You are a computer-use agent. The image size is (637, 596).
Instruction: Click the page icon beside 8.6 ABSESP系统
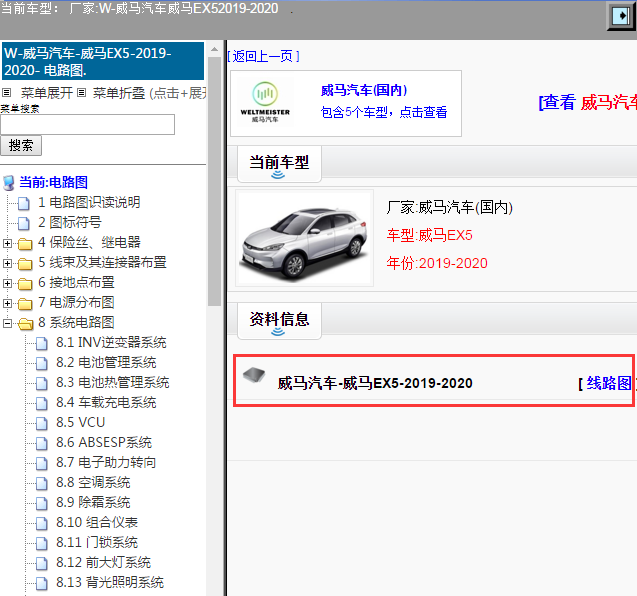coord(41,443)
